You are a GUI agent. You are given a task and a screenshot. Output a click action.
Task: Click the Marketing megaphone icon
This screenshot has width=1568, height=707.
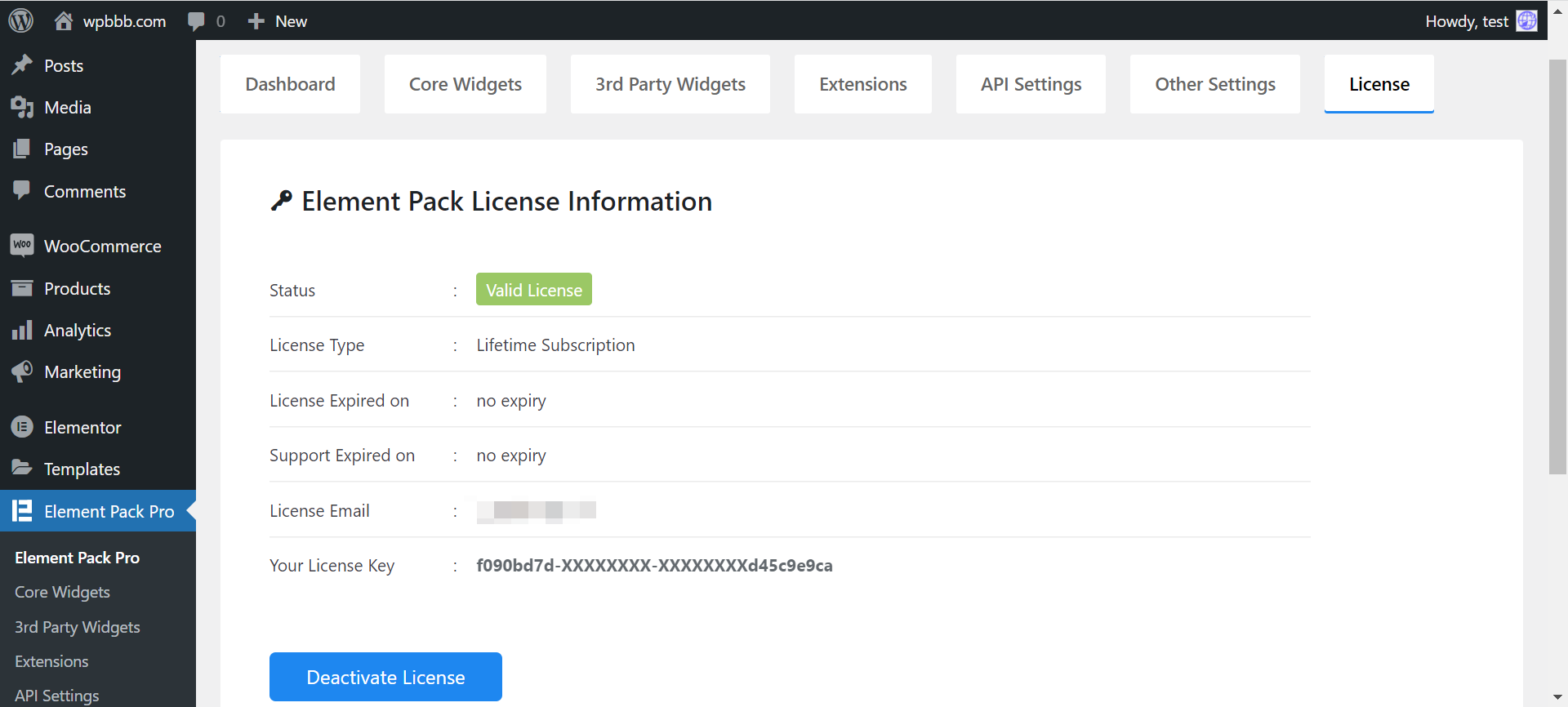(x=22, y=371)
